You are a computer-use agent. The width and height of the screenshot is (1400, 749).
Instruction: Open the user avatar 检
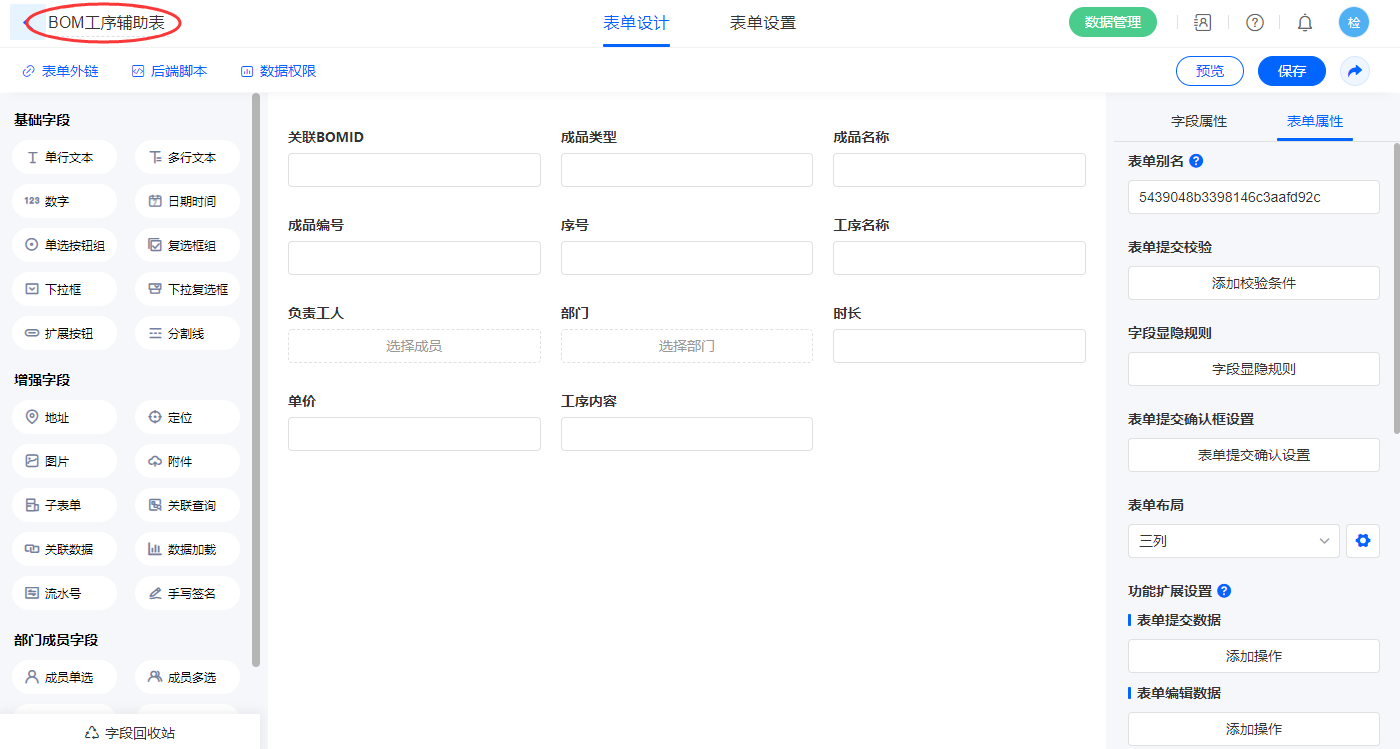[x=1353, y=22]
